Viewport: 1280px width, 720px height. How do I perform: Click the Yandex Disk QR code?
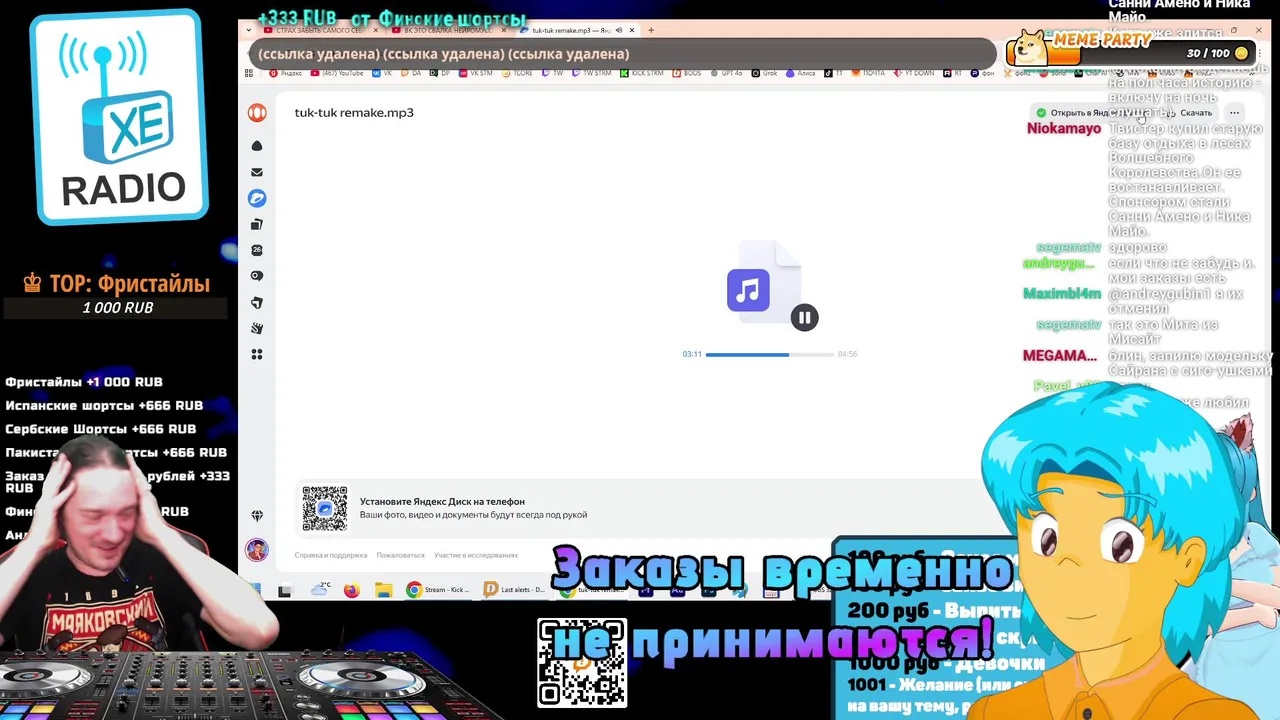tap(325, 509)
